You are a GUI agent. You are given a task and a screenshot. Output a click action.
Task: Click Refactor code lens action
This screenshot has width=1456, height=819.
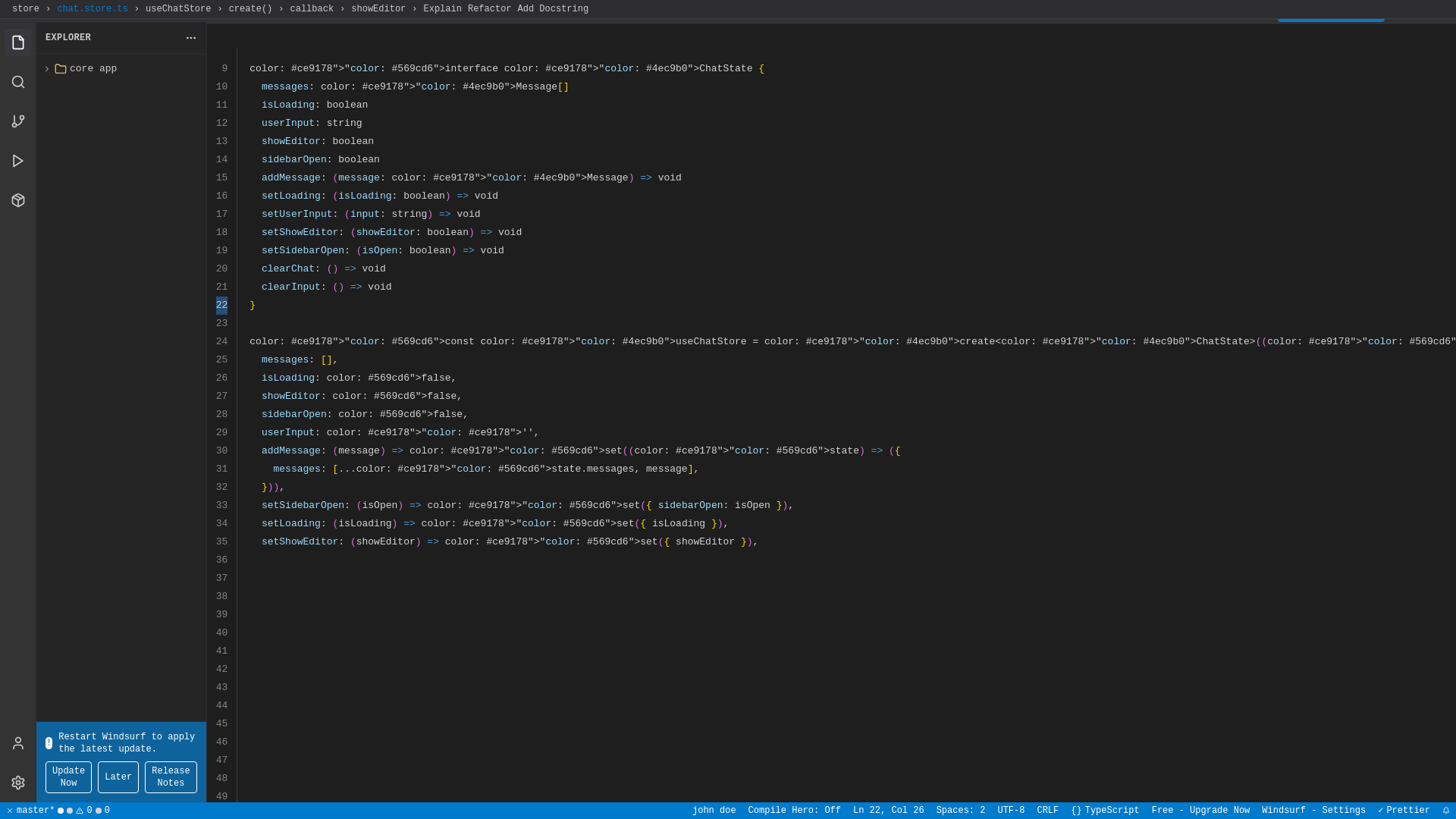[489, 9]
